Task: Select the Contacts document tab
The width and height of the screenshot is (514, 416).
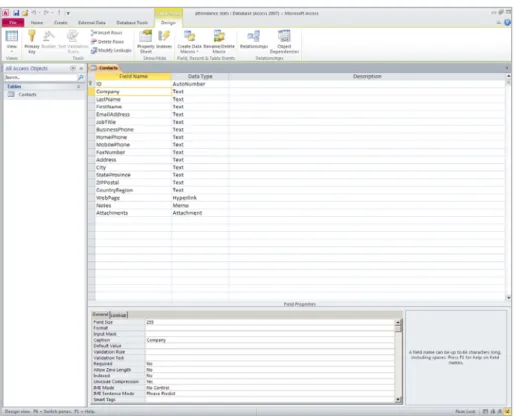Action: pyautogui.click(x=105, y=68)
